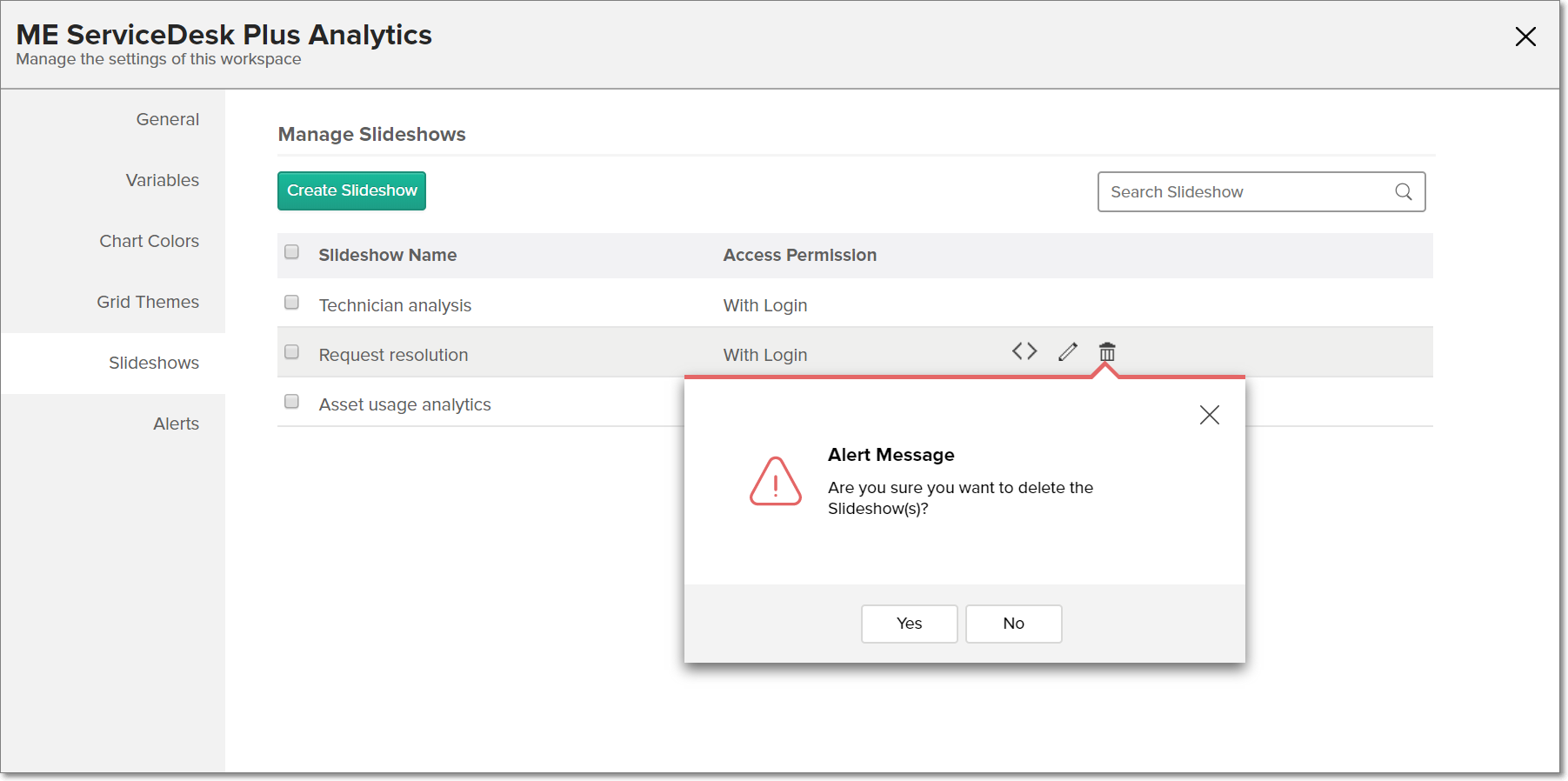Open the Alerts tab
Image resolution: width=1568 pixels, height=781 pixels.
(176, 424)
